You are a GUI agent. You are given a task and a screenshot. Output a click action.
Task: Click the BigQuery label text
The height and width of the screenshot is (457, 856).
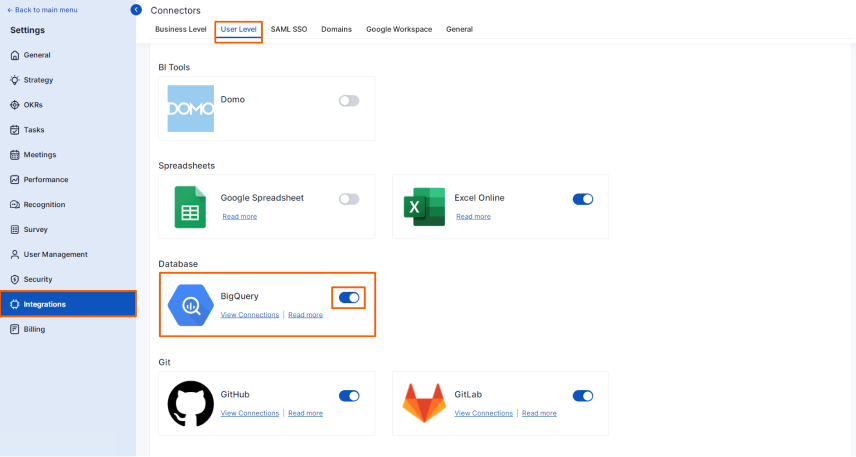[x=240, y=296]
